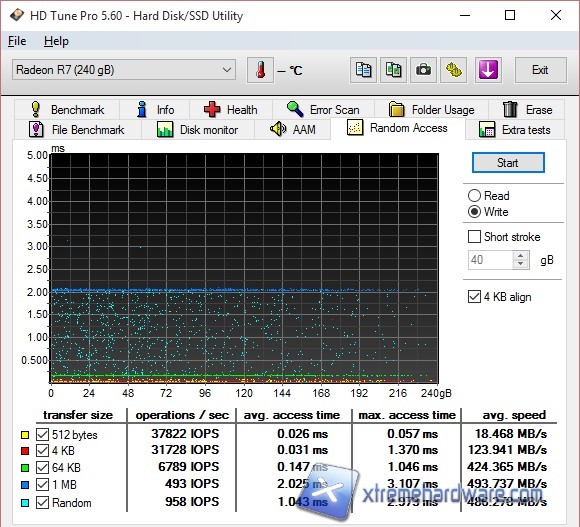Screen dimensions: 580x527
Task: Click the 1.370 ms max access time
Action: (413, 450)
